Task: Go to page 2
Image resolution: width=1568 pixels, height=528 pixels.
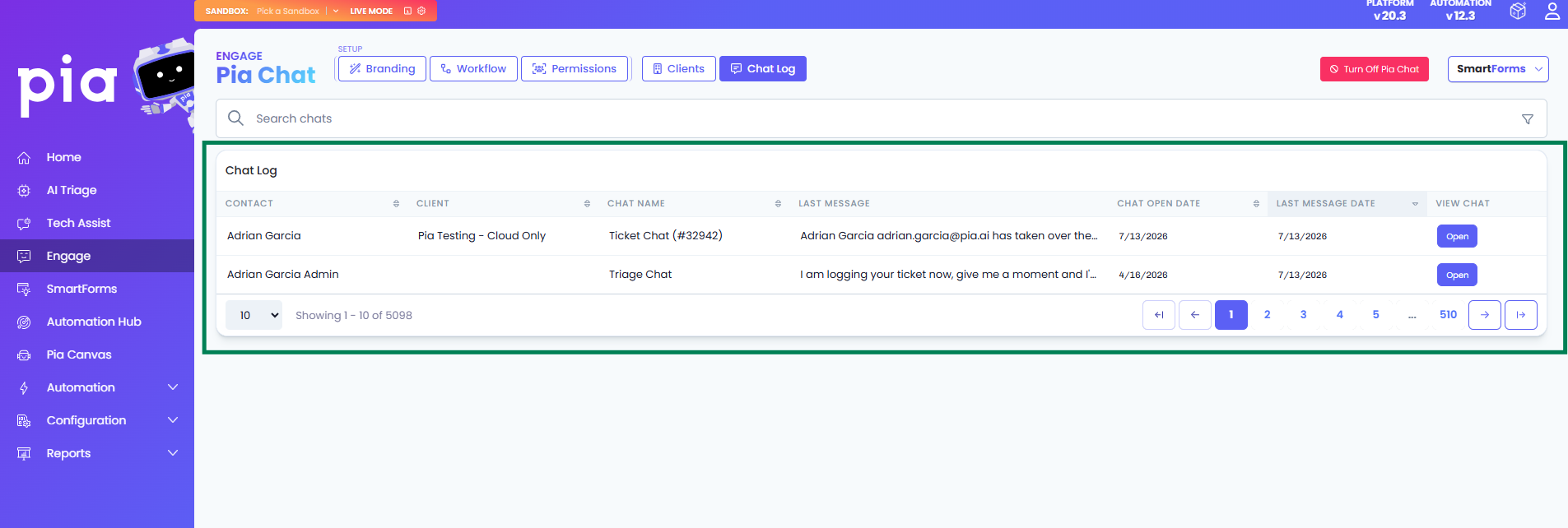Action: coord(1268,315)
